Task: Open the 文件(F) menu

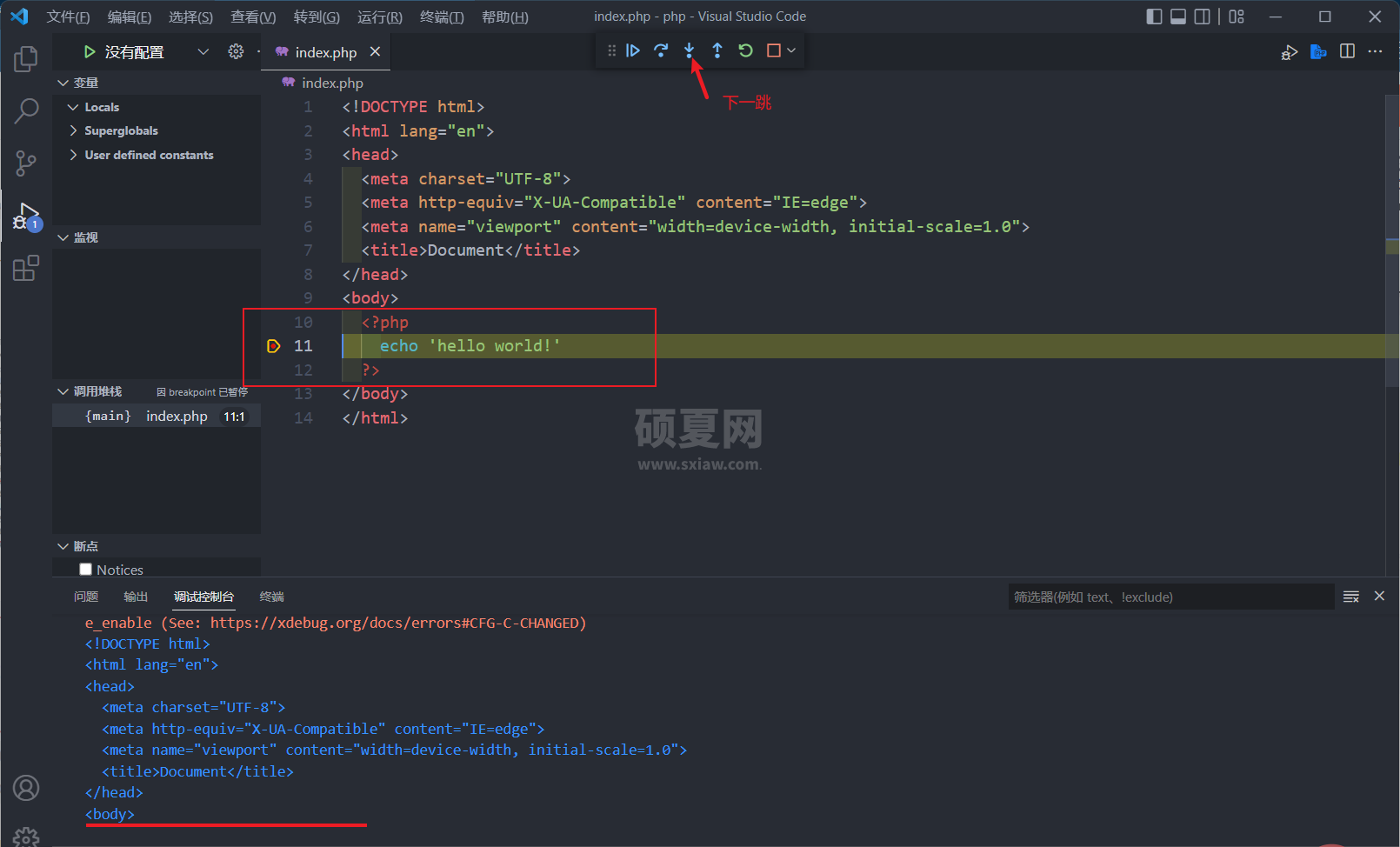Action: click(x=68, y=17)
